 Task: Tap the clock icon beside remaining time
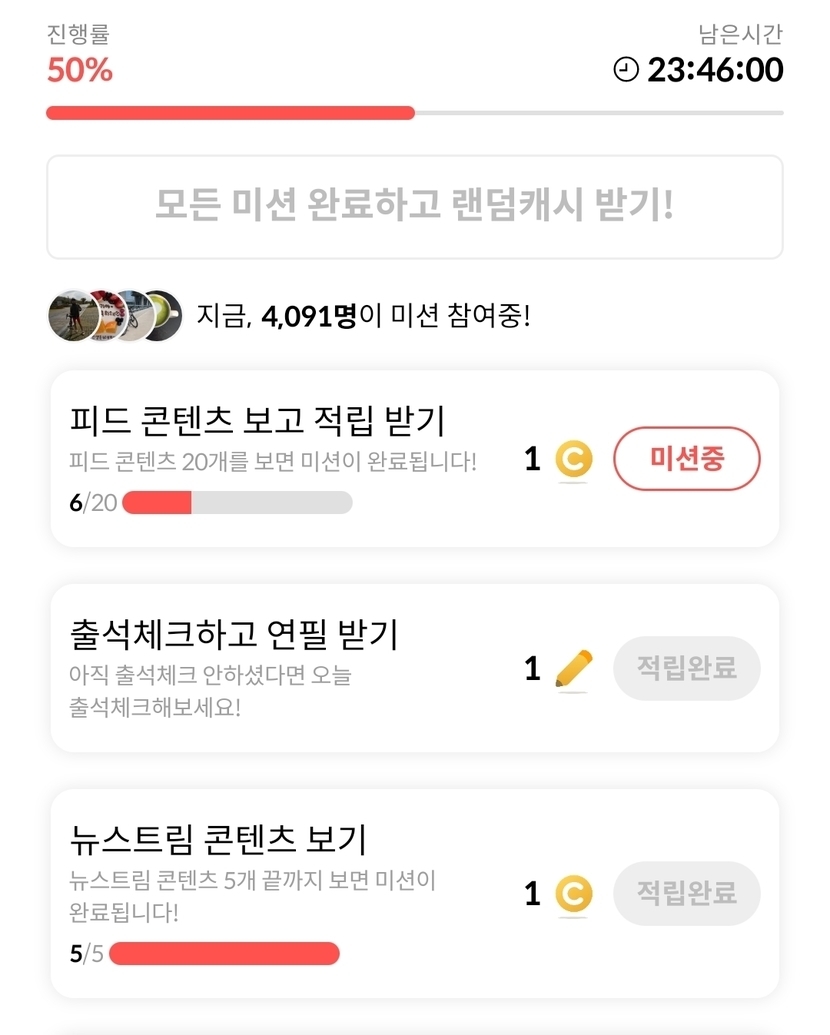(x=626, y=70)
